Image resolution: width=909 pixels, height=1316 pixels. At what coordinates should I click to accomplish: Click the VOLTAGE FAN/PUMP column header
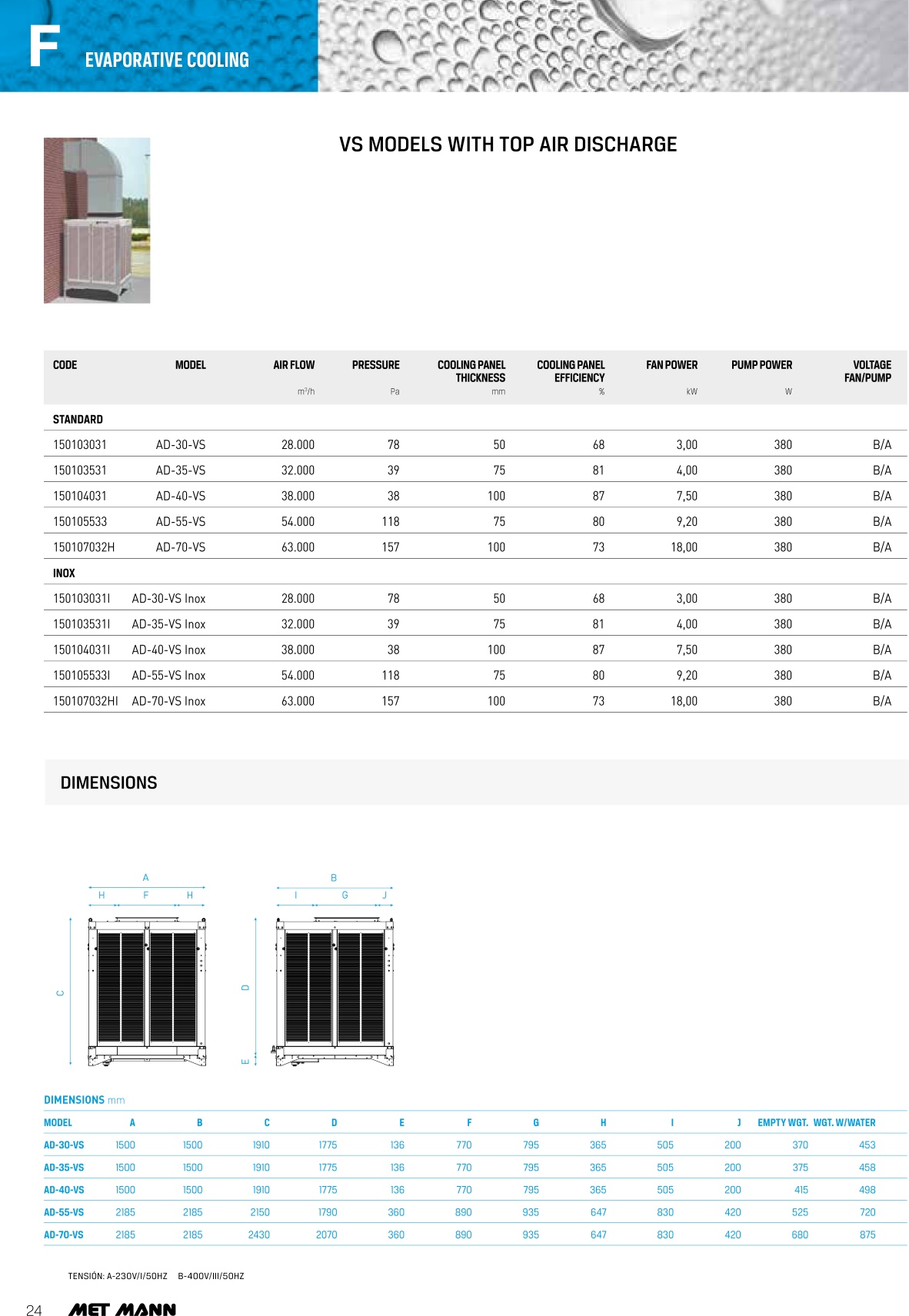[867, 371]
